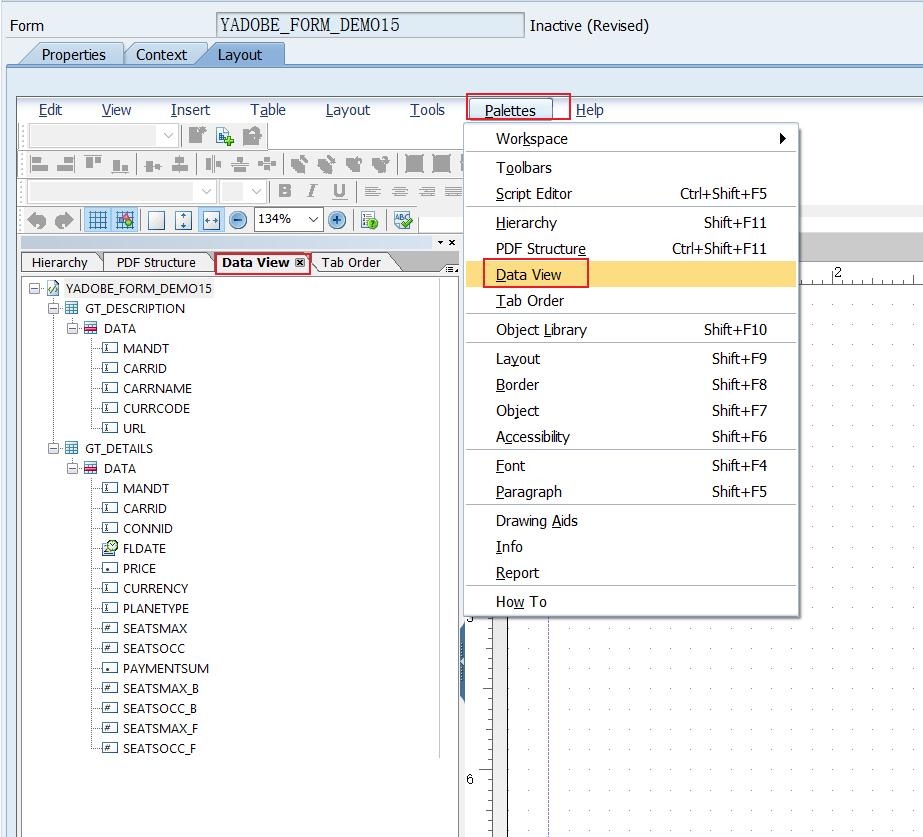This screenshot has width=923, height=837.
Task: Click the Align Center paragraph icon
Action: [x=400, y=191]
